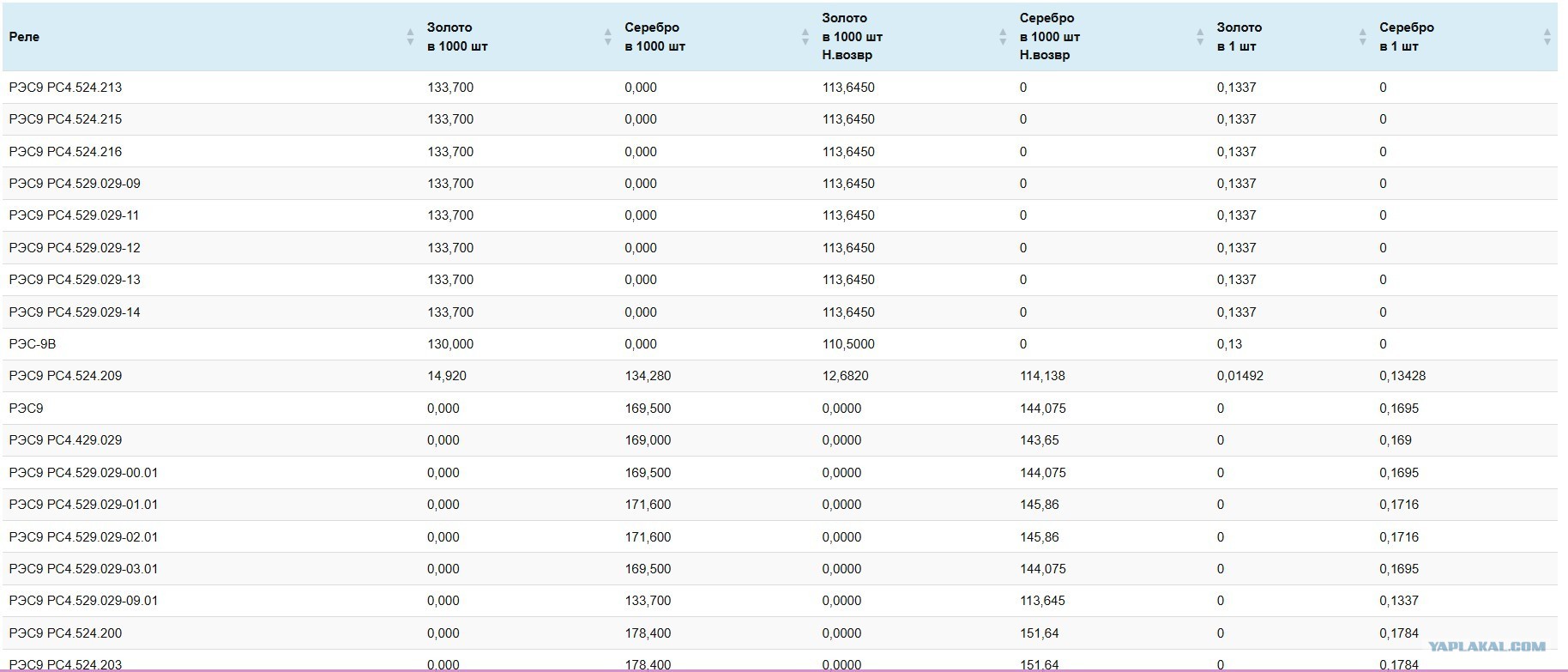
Task: Select silver value 169,000 in РС4.429.029 row
Action: 648,440
